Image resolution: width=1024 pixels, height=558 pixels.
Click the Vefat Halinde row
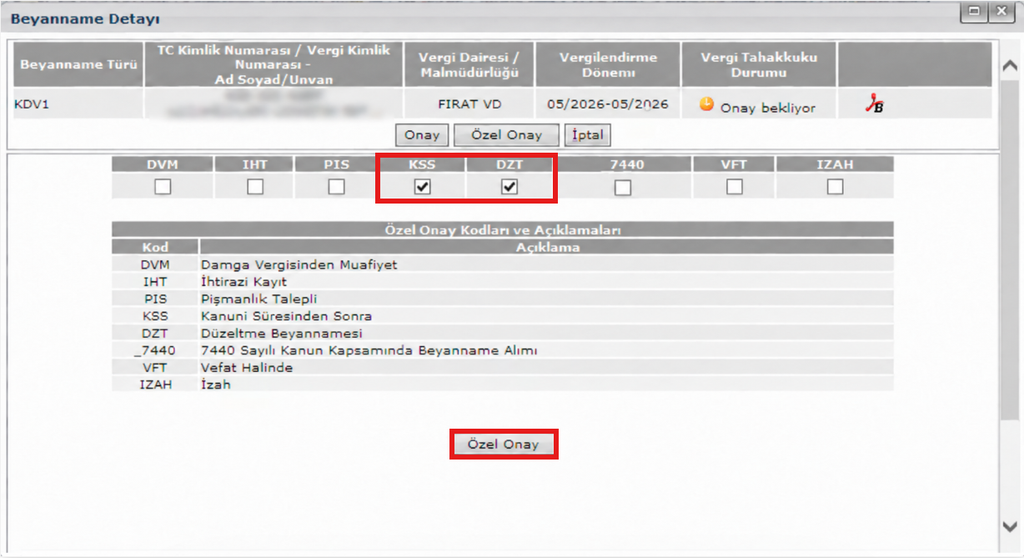(x=502, y=367)
